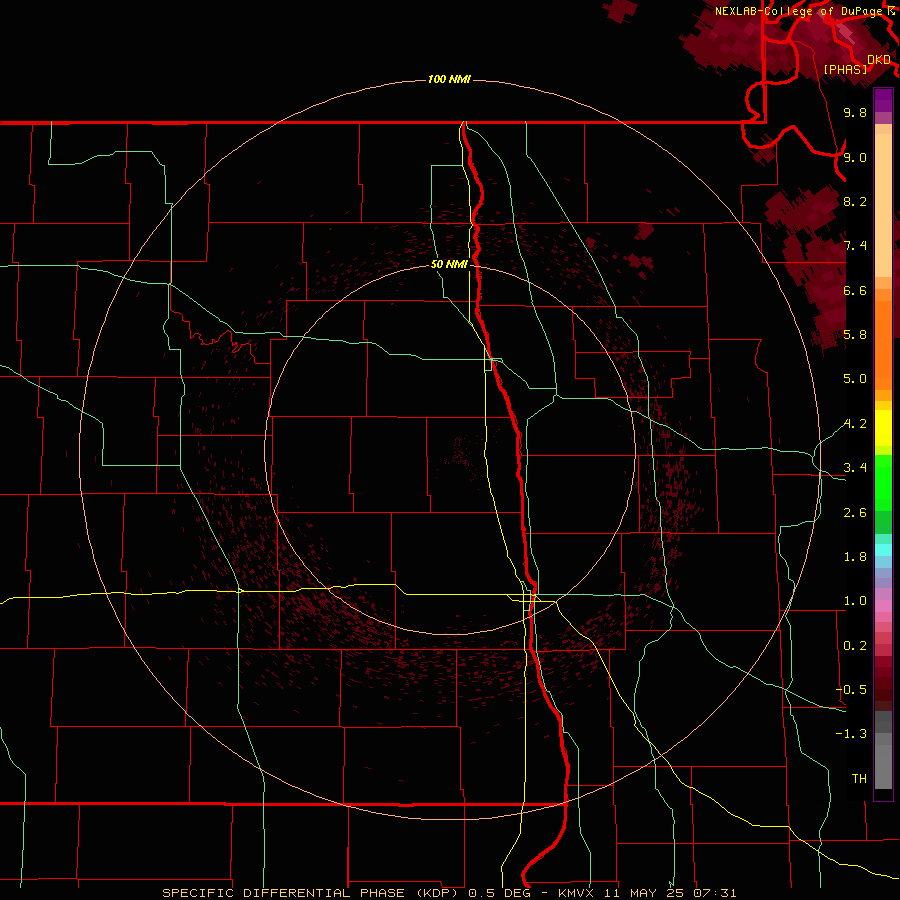The height and width of the screenshot is (900, 900).
Task: Click the DKD label near the legend
Action: (879, 60)
